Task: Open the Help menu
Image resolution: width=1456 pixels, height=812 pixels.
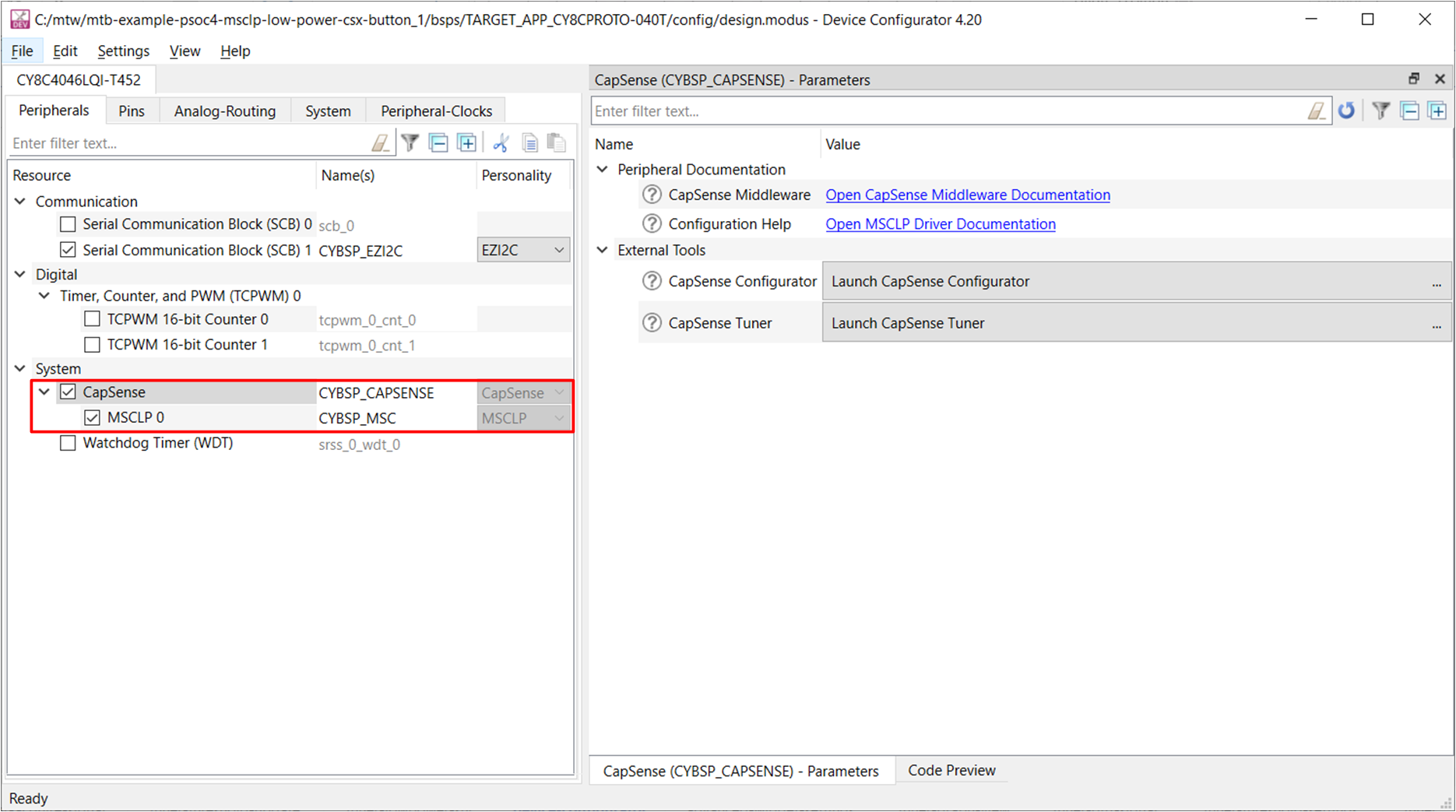Action: point(235,51)
